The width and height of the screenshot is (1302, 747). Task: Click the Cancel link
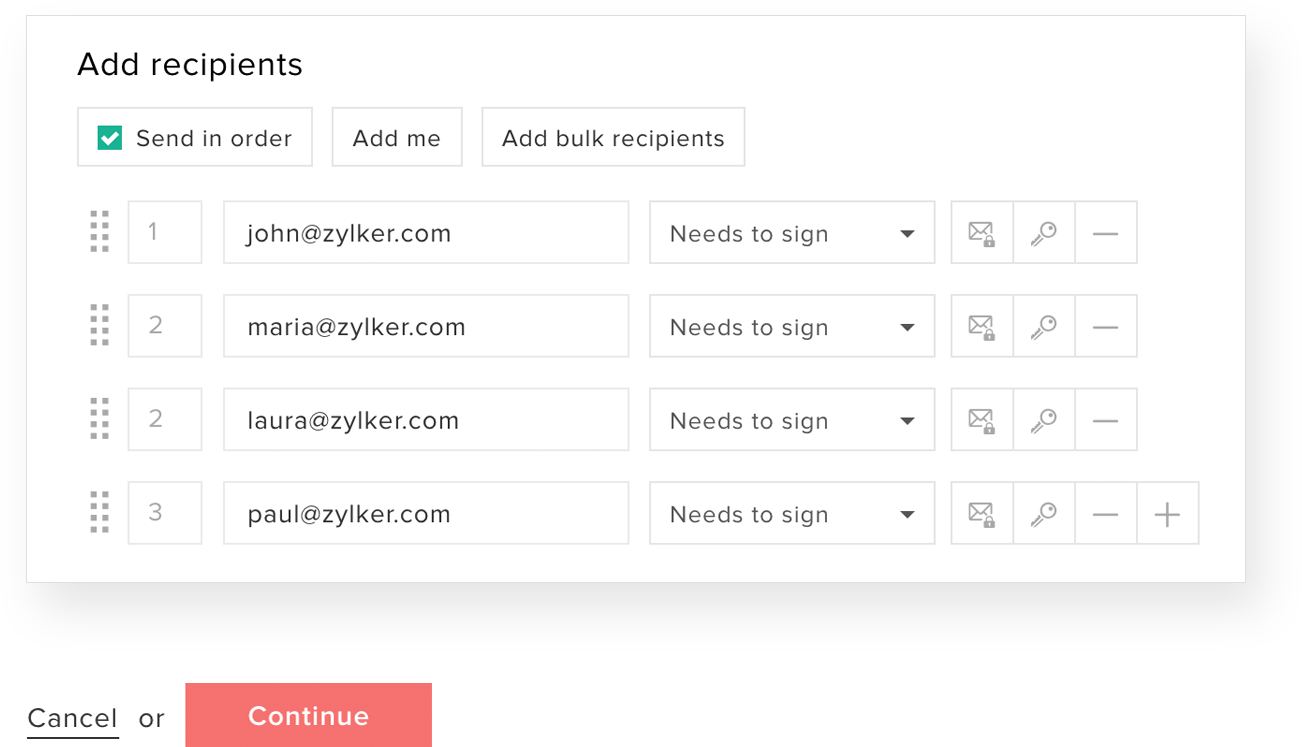point(73,717)
